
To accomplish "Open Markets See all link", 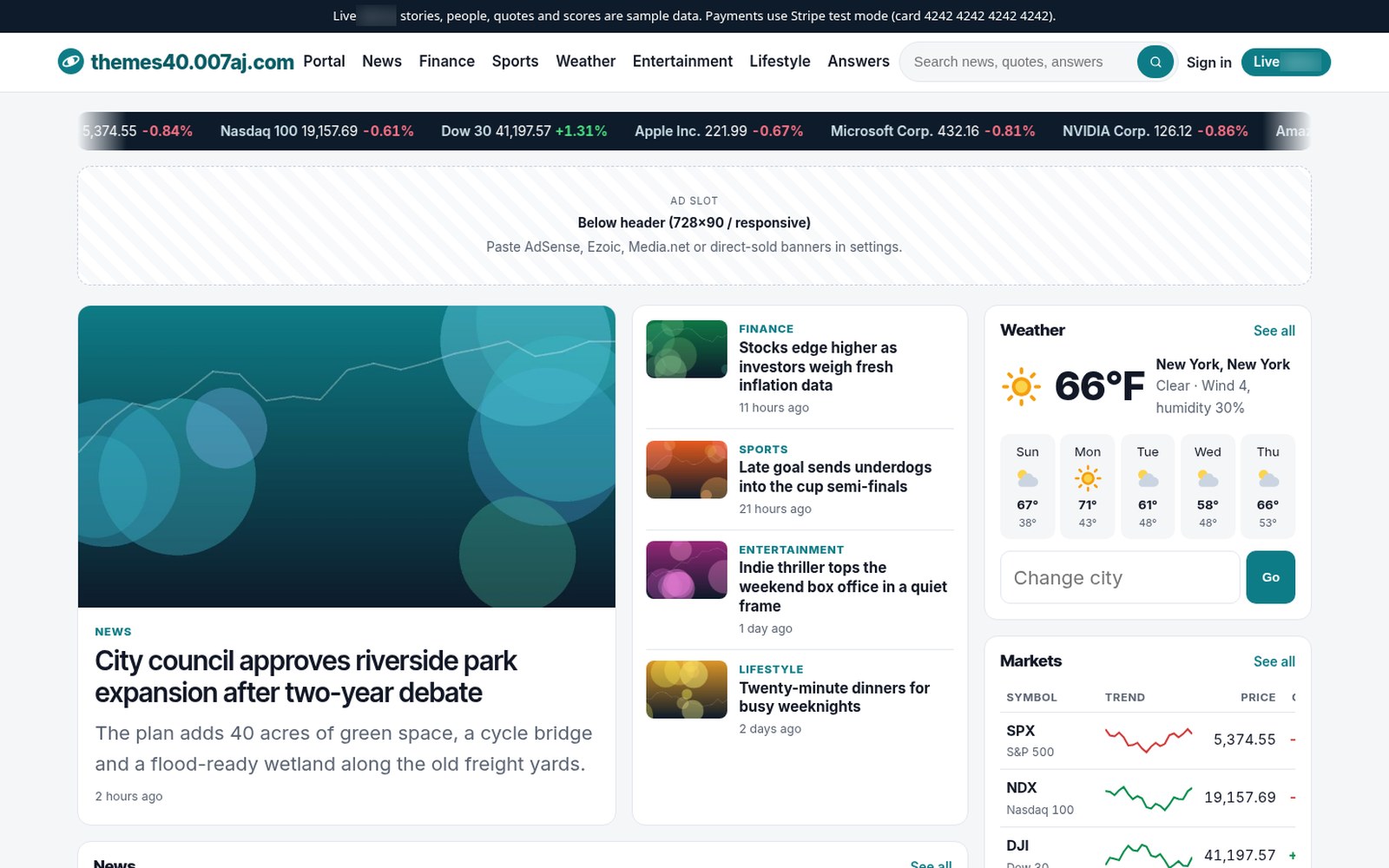I will click(1274, 661).
